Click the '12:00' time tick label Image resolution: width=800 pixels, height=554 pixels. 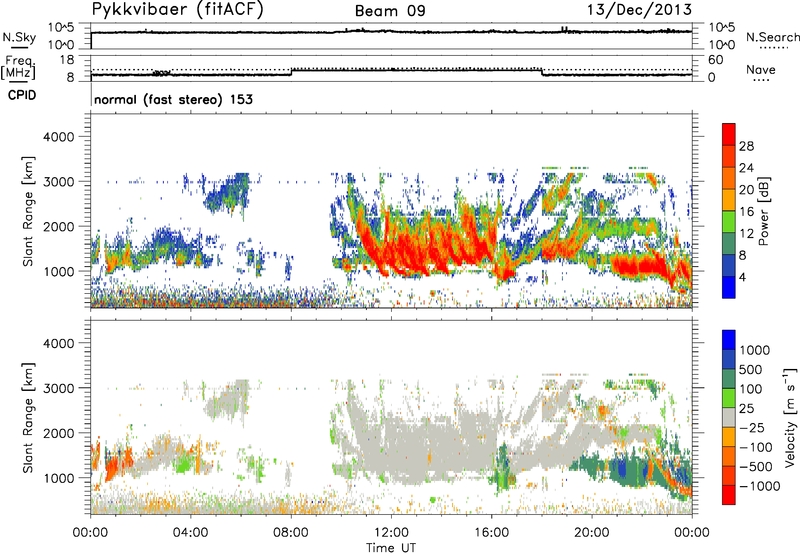(391, 533)
